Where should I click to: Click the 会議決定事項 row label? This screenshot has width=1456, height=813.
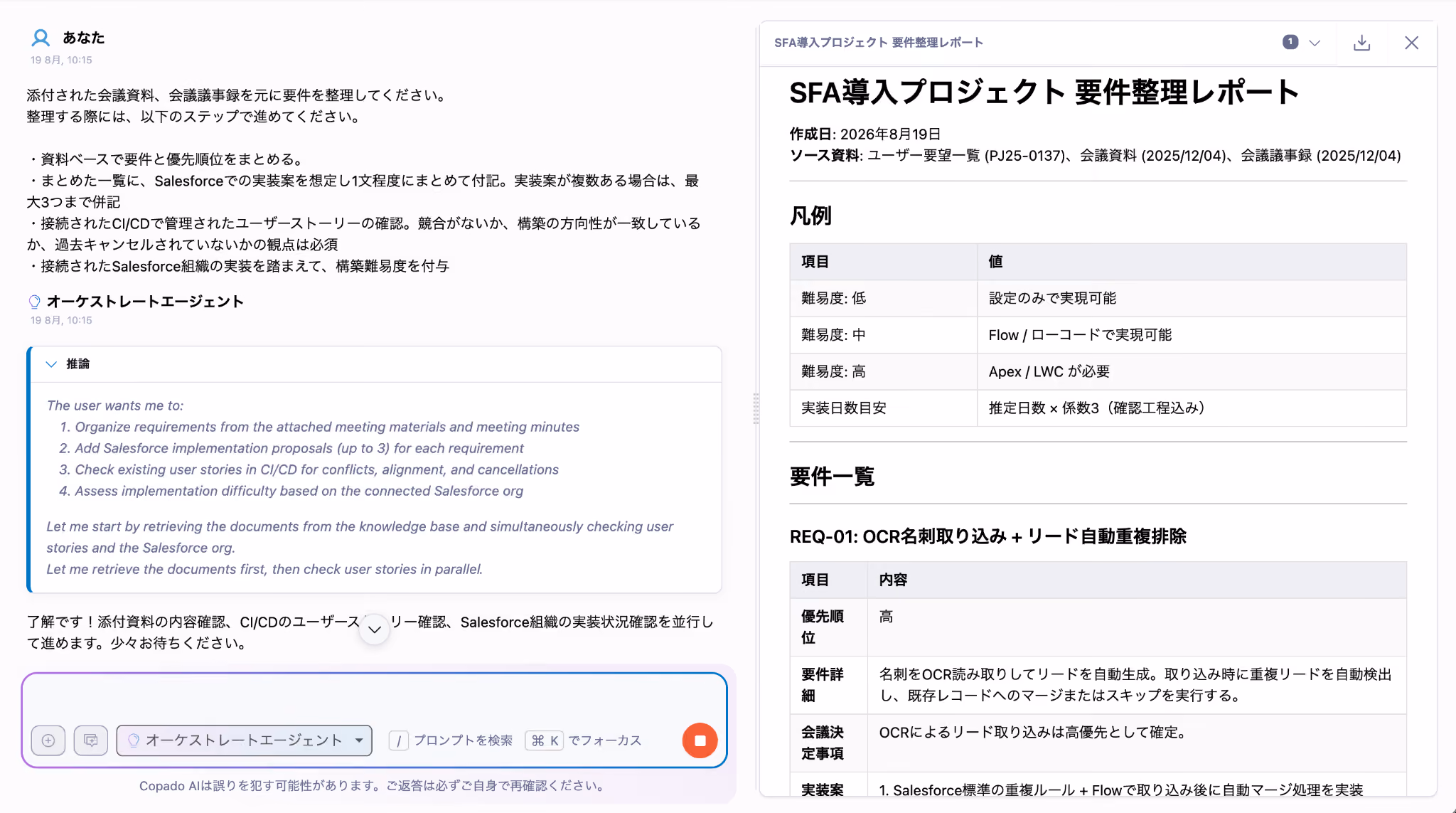829,743
